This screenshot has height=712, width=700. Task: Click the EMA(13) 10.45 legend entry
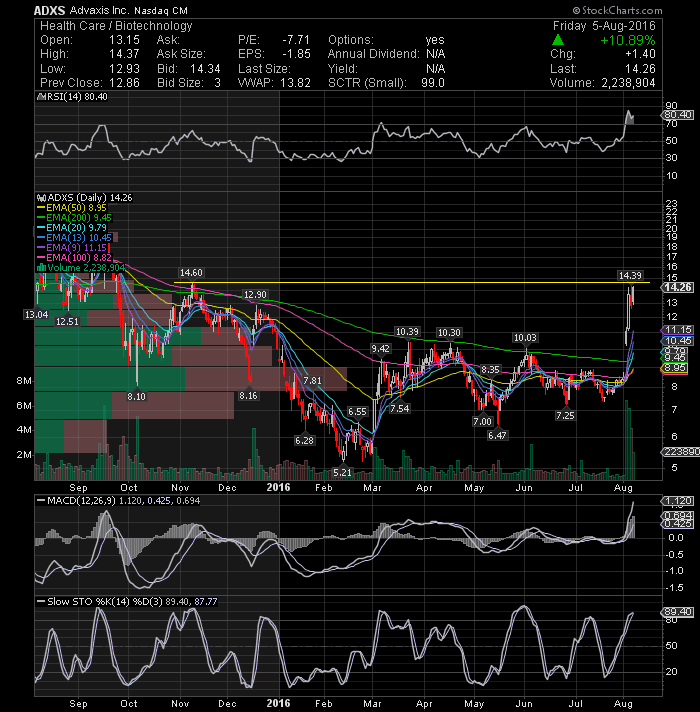(74, 237)
